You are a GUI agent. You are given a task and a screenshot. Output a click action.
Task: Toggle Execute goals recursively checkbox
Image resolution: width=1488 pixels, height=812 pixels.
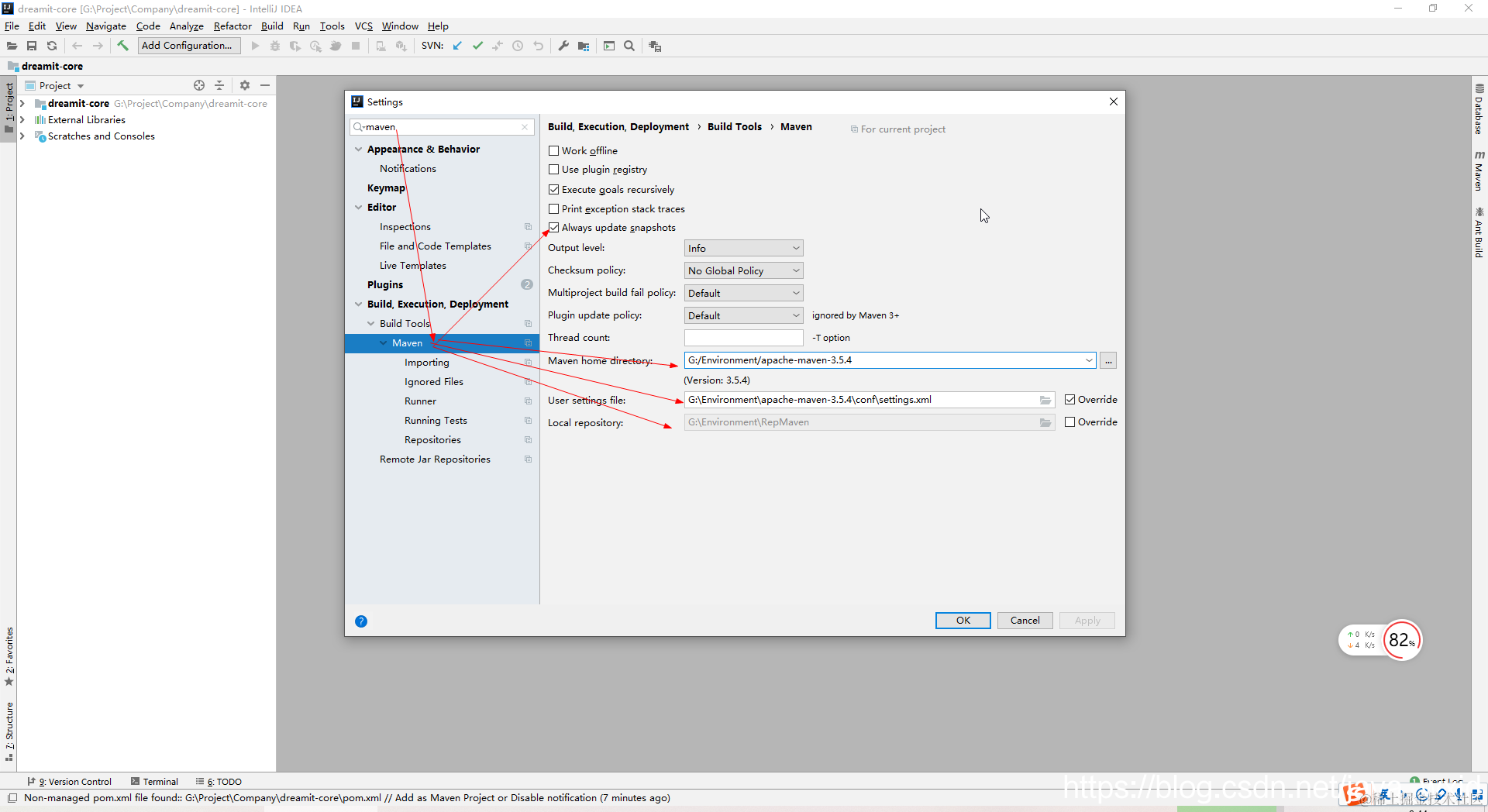pyautogui.click(x=553, y=190)
